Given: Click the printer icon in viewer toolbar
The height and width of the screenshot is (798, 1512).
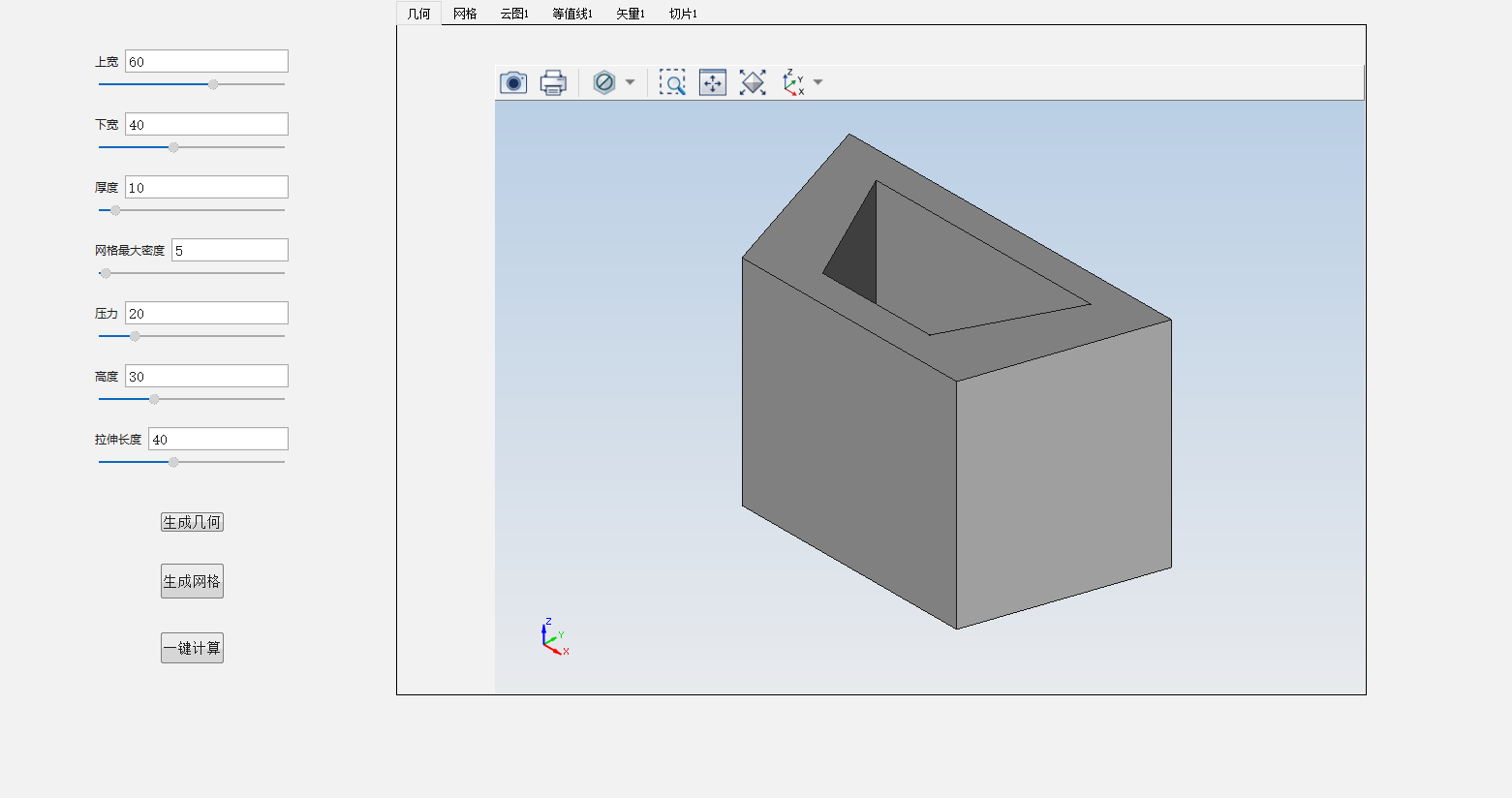Looking at the screenshot, I should click(x=553, y=82).
